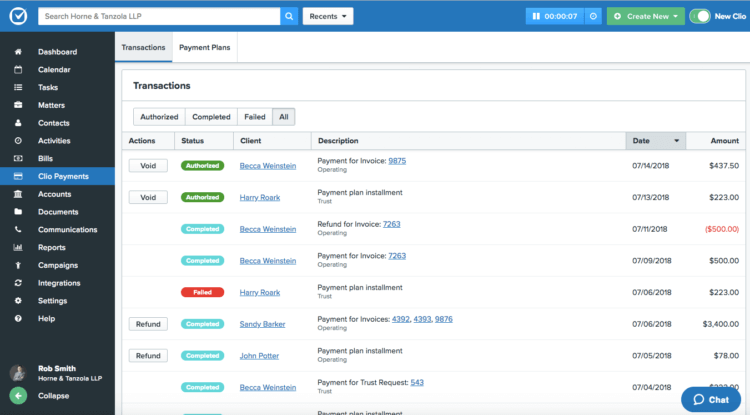This screenshot has width=750, height=415.
Task: Click the Contacts person icon
Action: click(18, 123)
